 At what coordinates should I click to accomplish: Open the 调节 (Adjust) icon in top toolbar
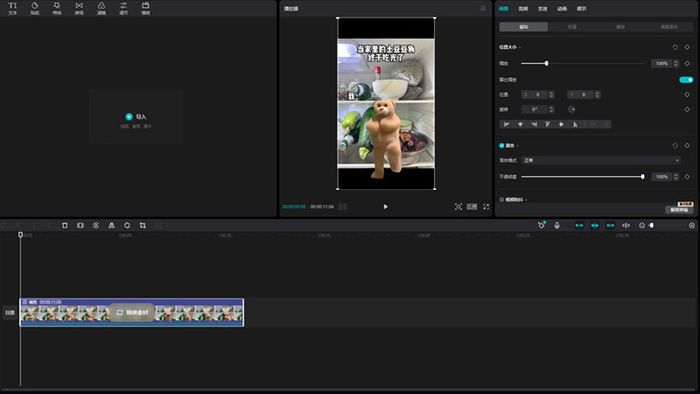[124, 8]
